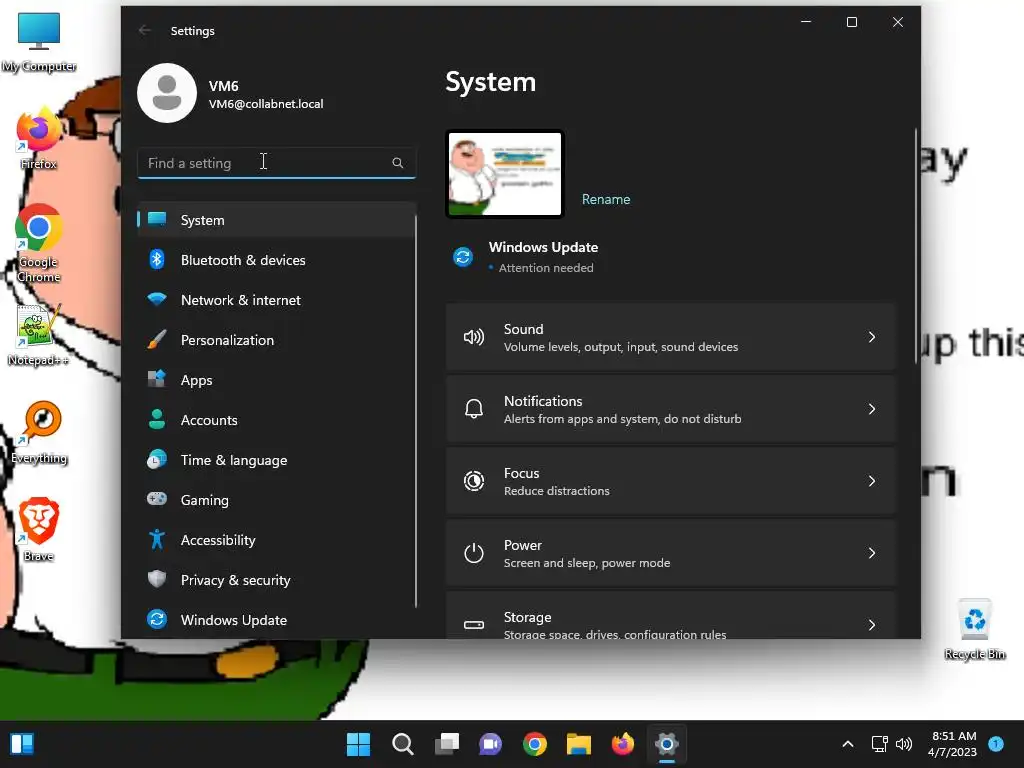Open Bluetooth & devices settings
This screenshot has height=768, width=1024.
(x=276, y=260)
